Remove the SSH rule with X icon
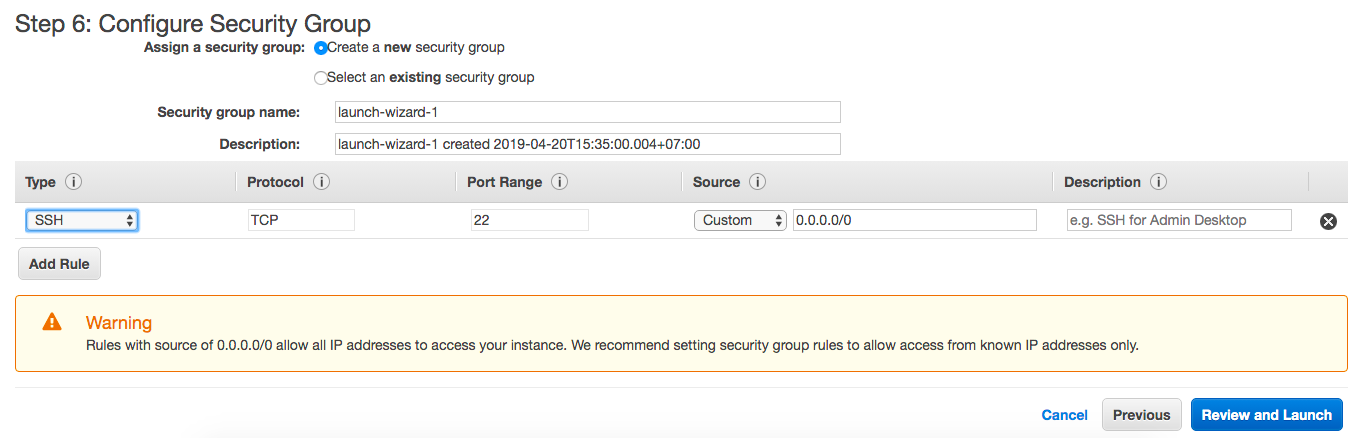This screenshot has height=438, width=1362. [1329, 222]
